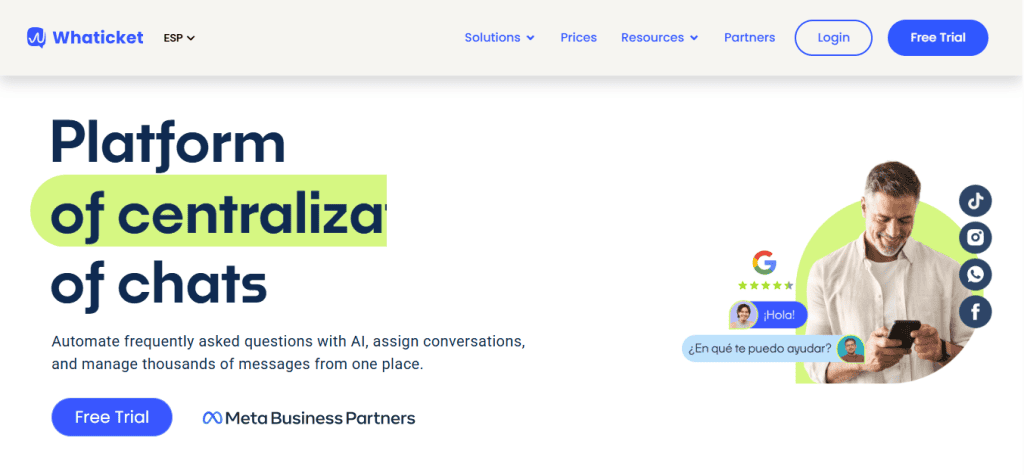Image resolution: width=1024 pixels, height=475 pixels.
Task: Click the Meta infinity logo icon
Action: [212, 418]
